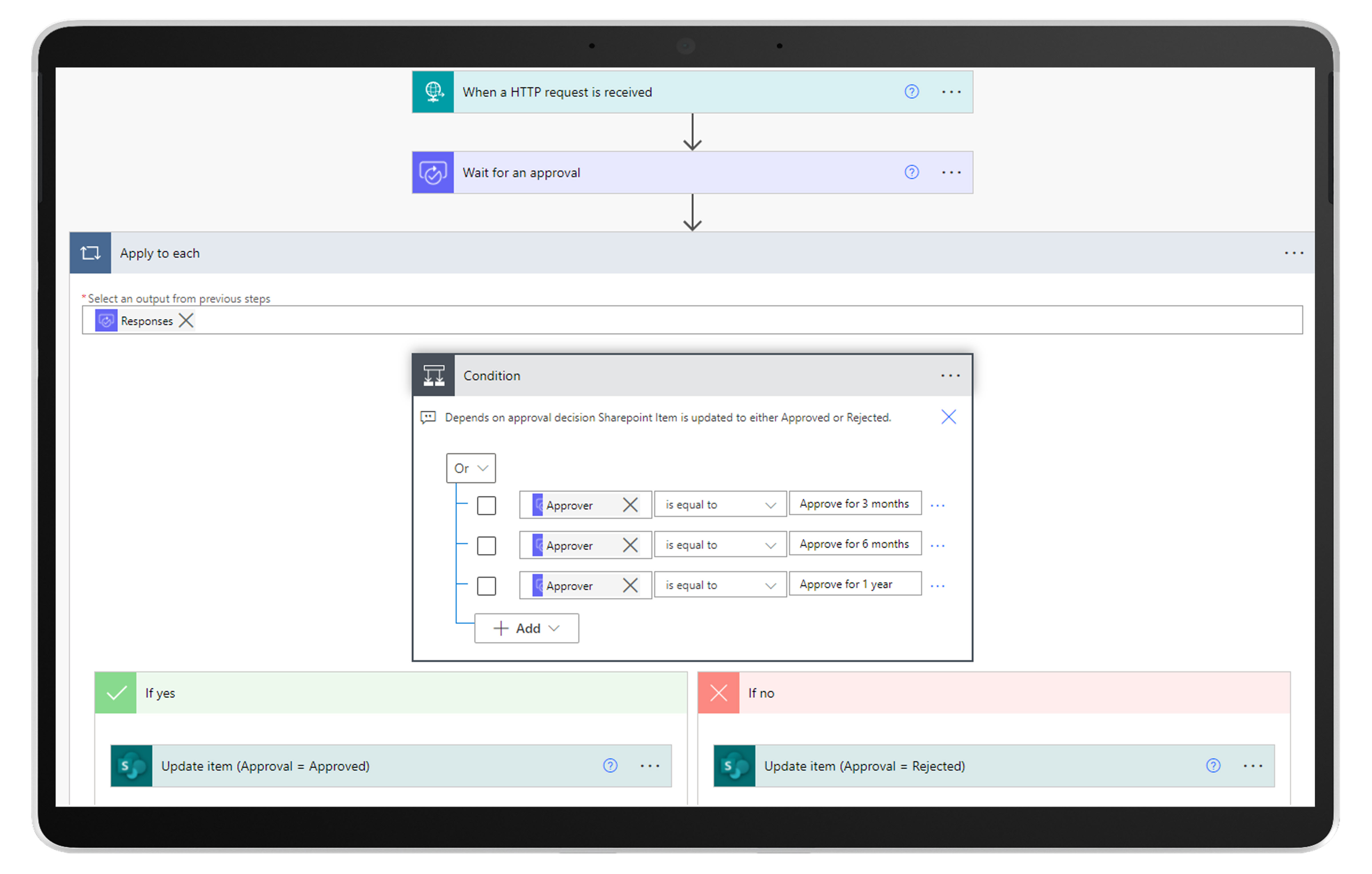1372x874 pixels.
Task: Open the Add dropdown in the Condition
Action: (526, 628)
